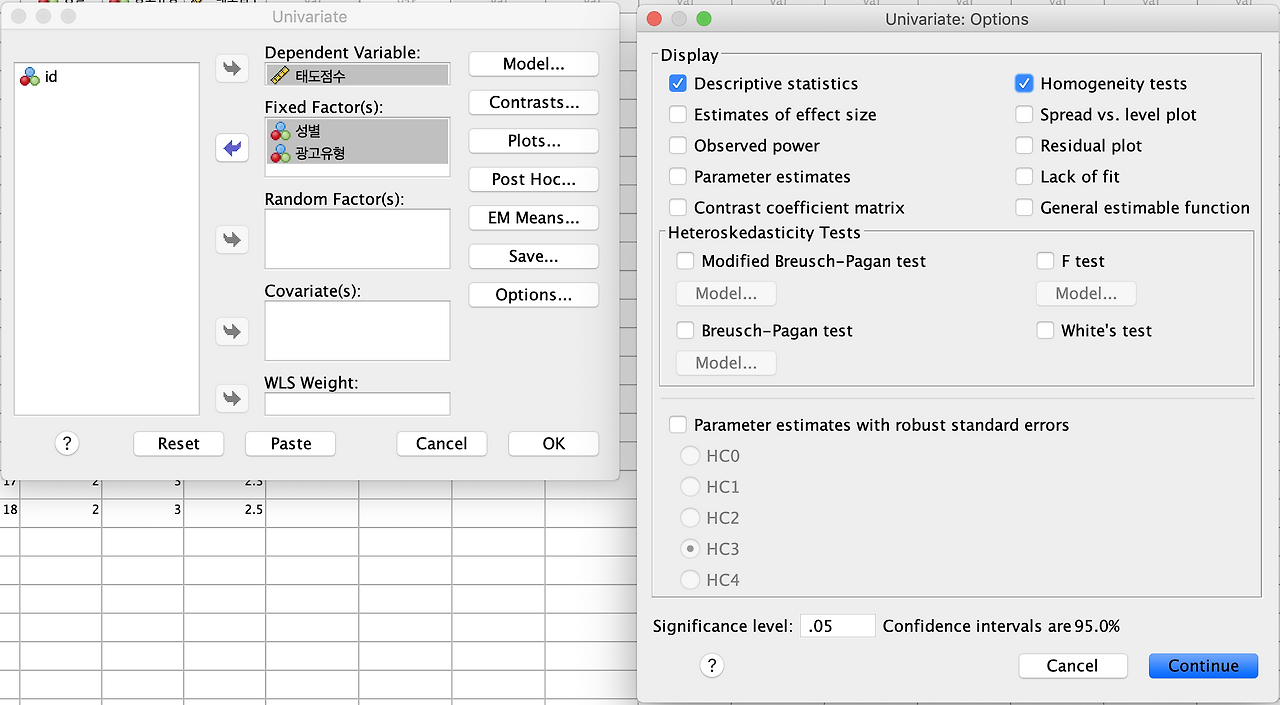Open the EM Means... dialog
The width and height of the screenshot is (1280, 705).
533,217
